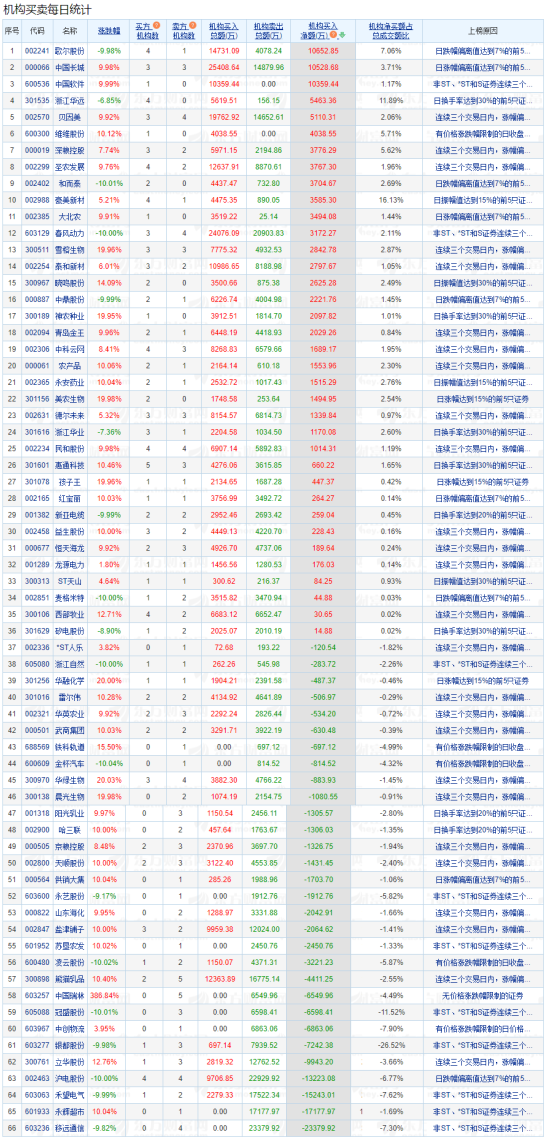
Task: Open stock name 贝因美
Action: click(69, 117)
